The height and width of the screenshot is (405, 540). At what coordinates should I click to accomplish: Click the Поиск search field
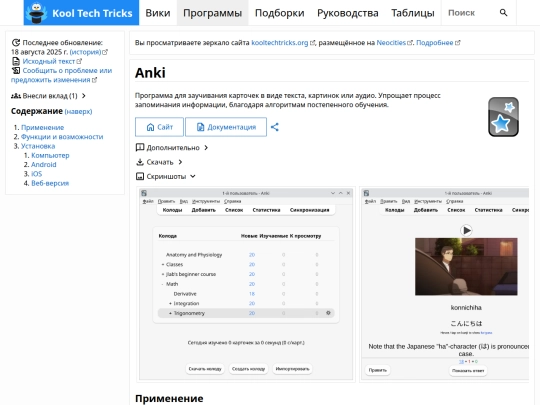click(x=470, y=13)
